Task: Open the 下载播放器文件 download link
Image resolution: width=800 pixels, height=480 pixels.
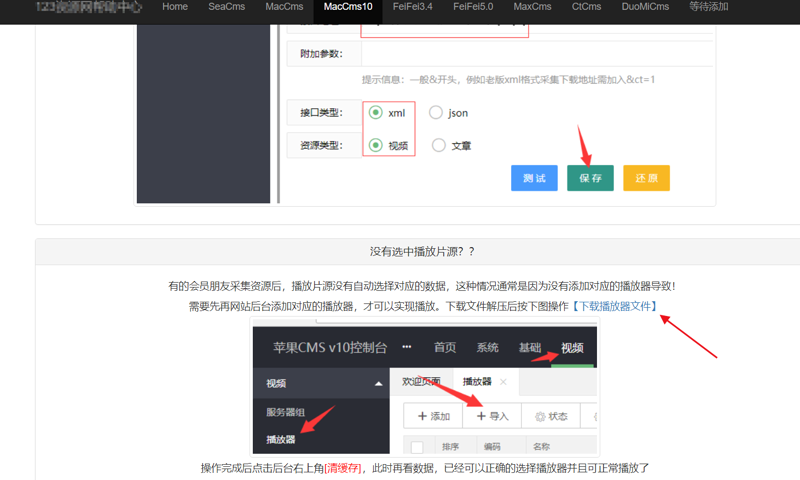Action: [x=614, y=306]
